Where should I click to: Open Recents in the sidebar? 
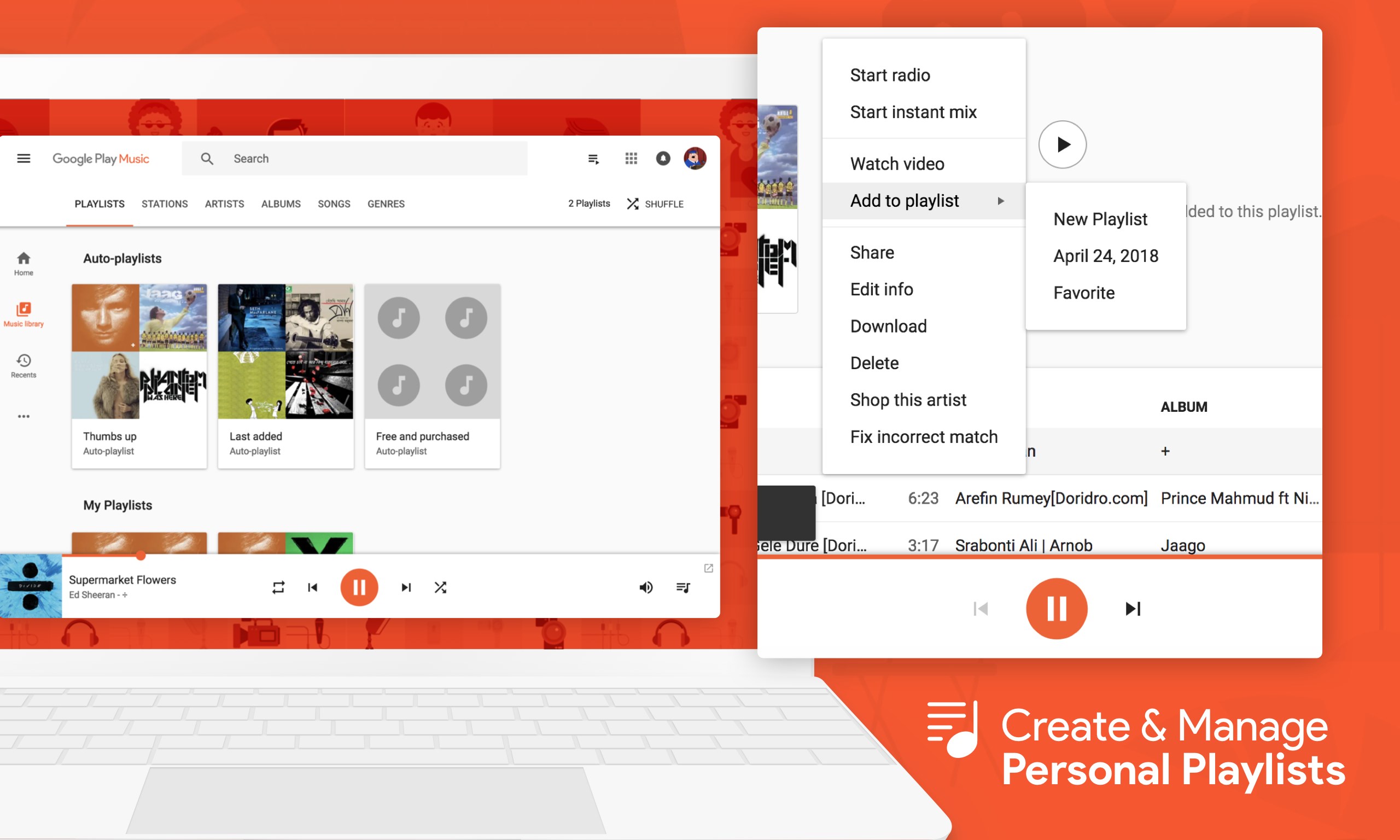24,365
